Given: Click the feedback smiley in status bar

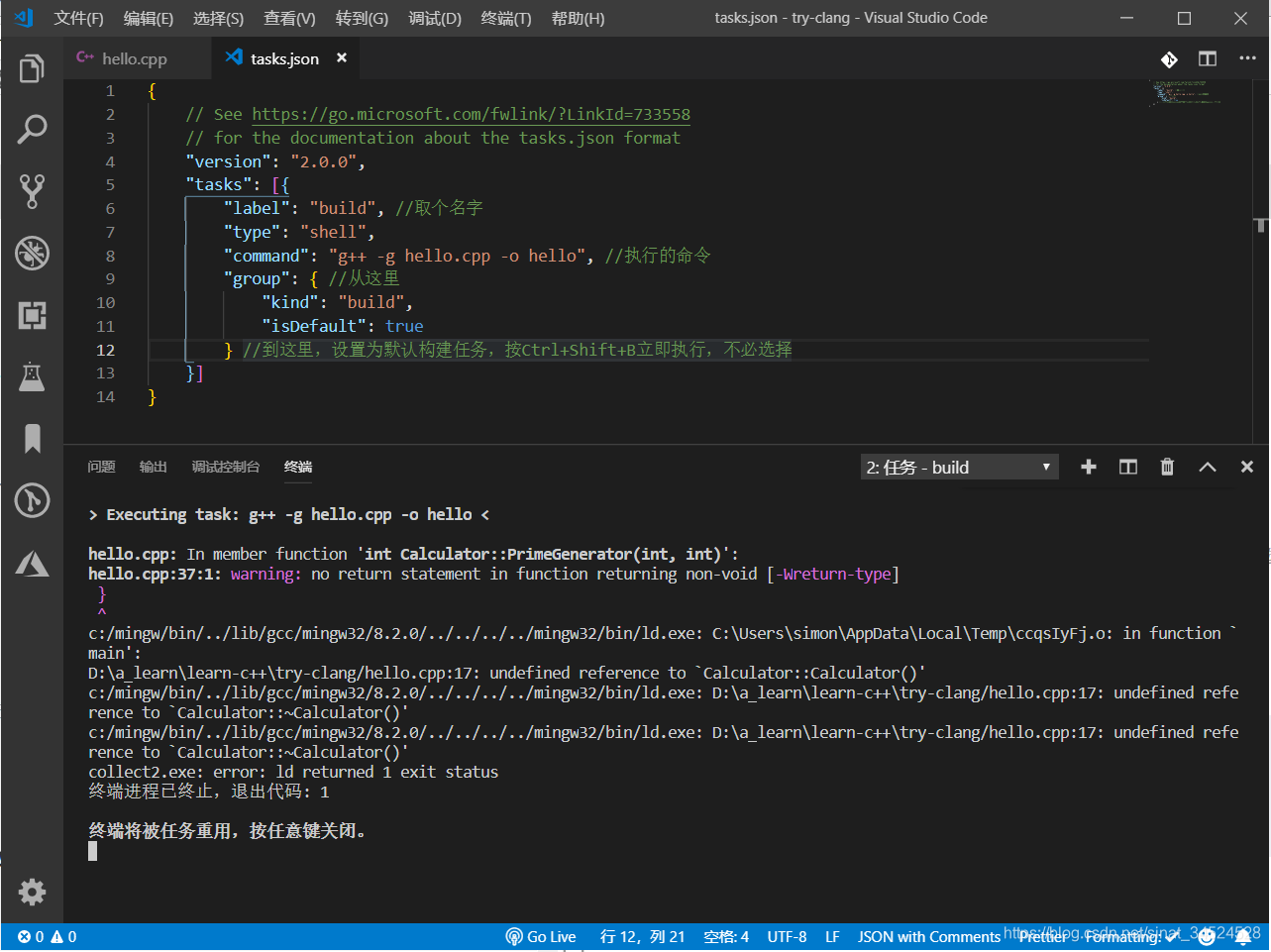Looking at the screenshot, I should [1207, 937].
